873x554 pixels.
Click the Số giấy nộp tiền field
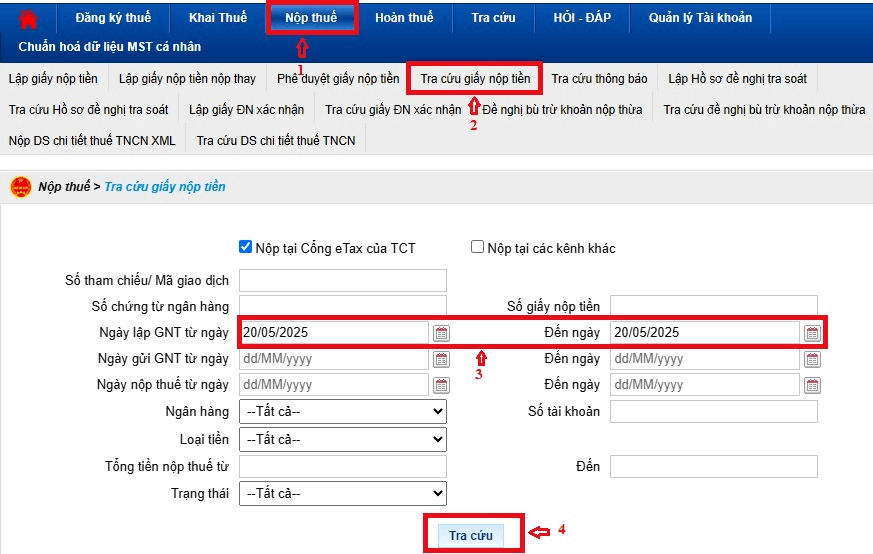[713, 306]
